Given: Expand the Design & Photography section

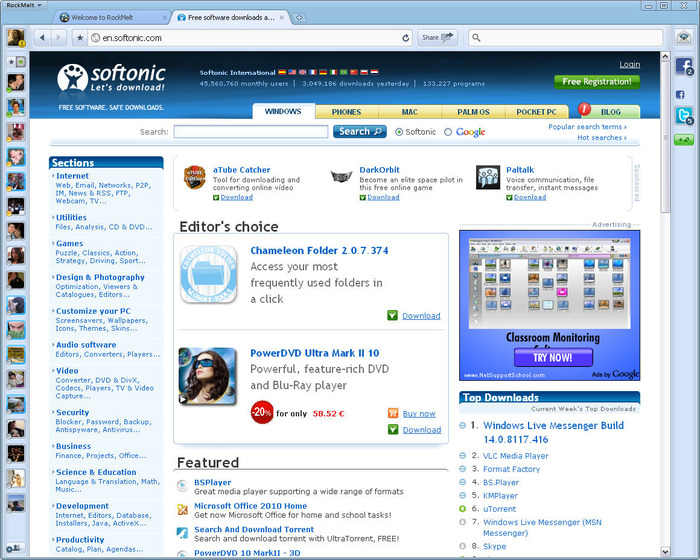Looking at the screenshot, I should 100,277.
